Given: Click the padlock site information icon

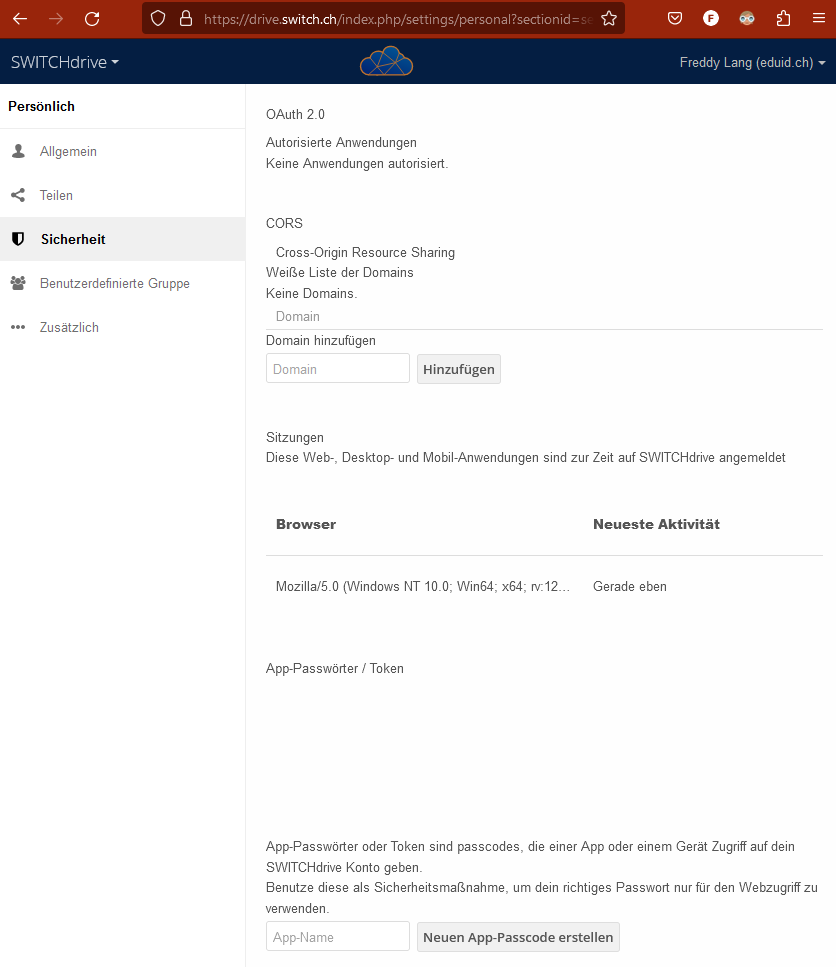Looking at the screenshot, I should pos(186,19).
